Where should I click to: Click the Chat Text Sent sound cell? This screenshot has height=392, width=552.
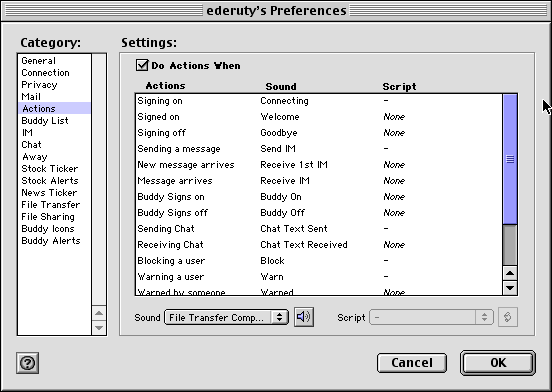tap(294, 229)
